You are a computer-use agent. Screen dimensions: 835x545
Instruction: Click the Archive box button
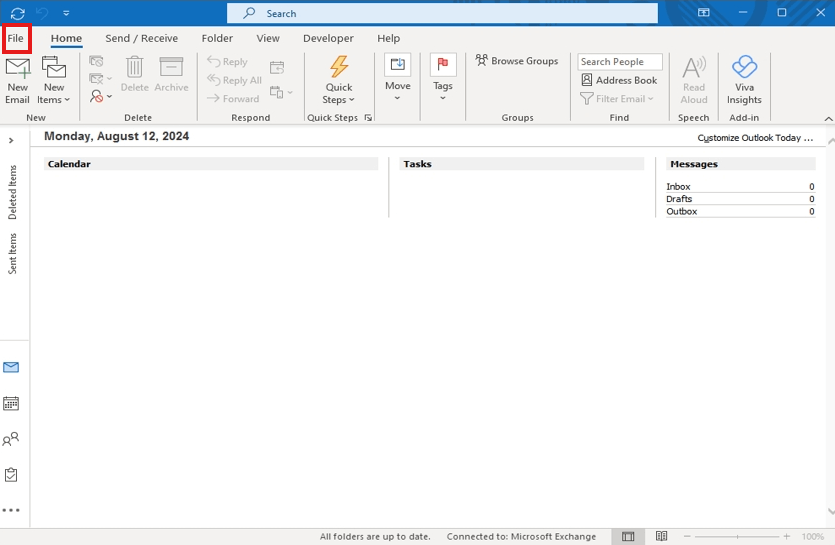point(171,75)
